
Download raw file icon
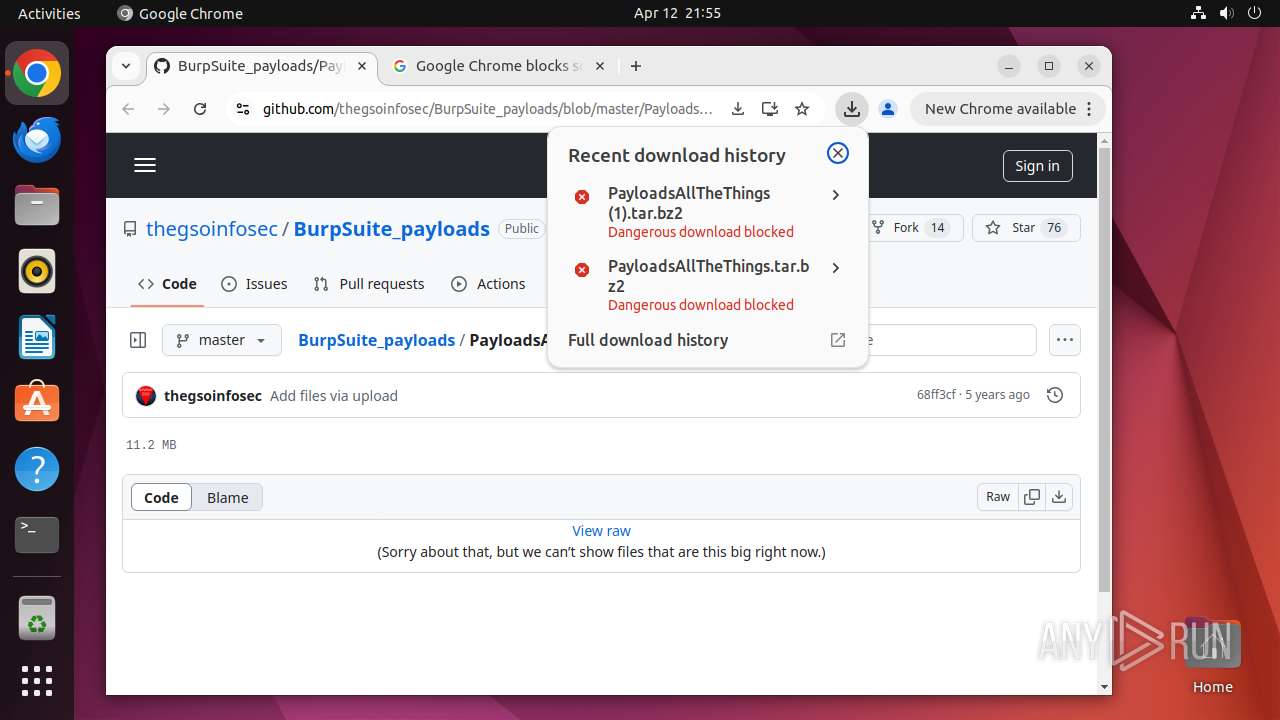(1059, 497)
